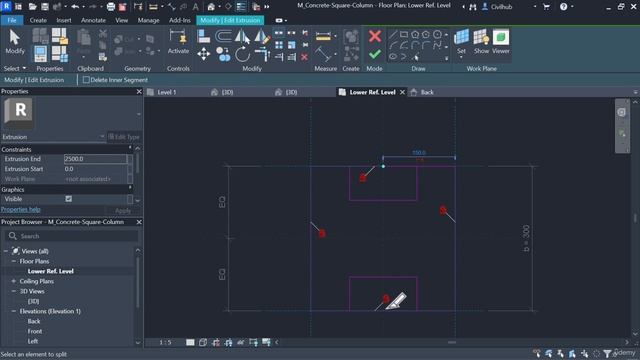
Task: Click the Array tool icon
Action: click(x=279, y=45)
